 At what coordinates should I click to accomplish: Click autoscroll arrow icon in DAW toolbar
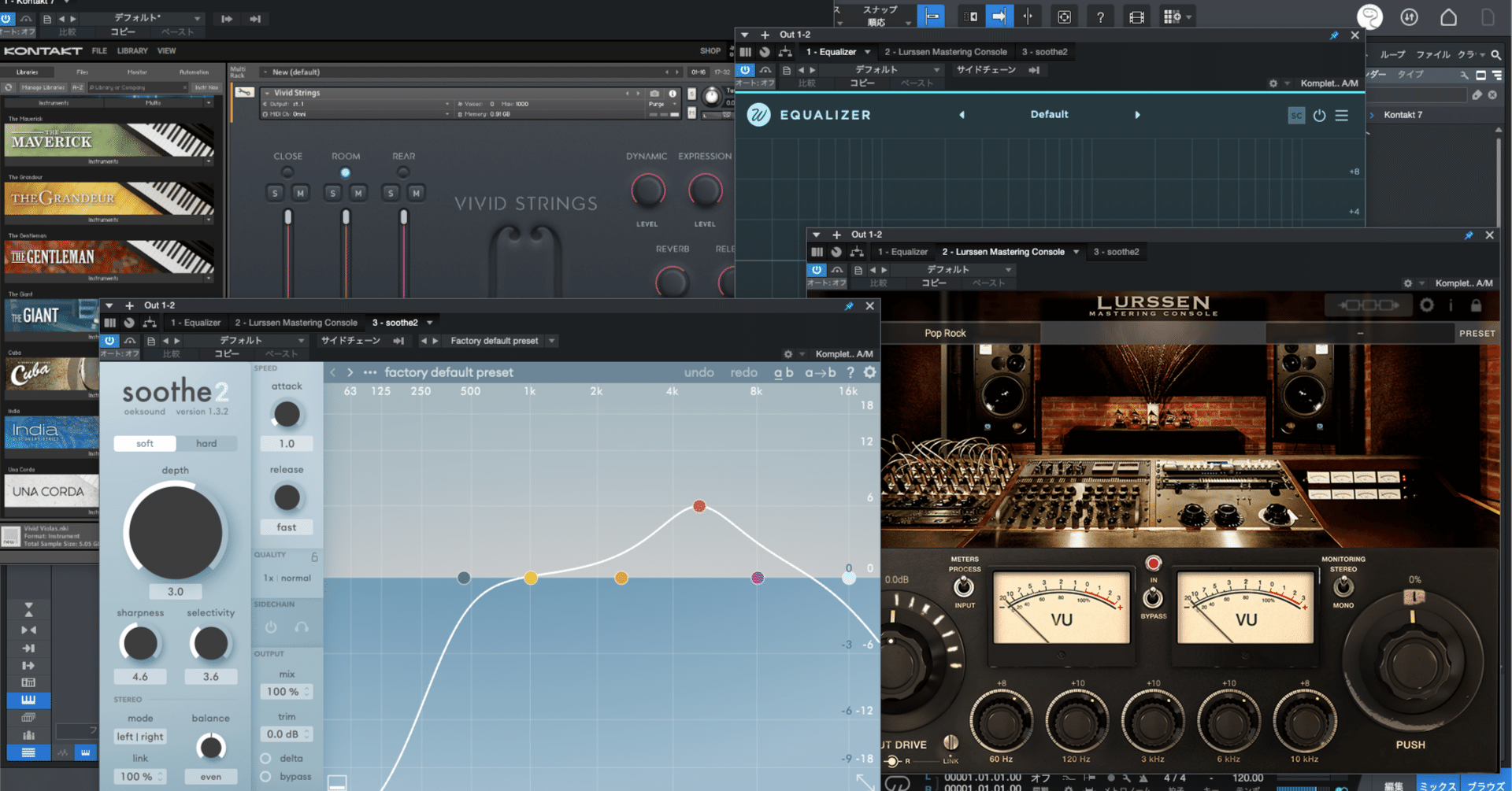pos(999,17)
